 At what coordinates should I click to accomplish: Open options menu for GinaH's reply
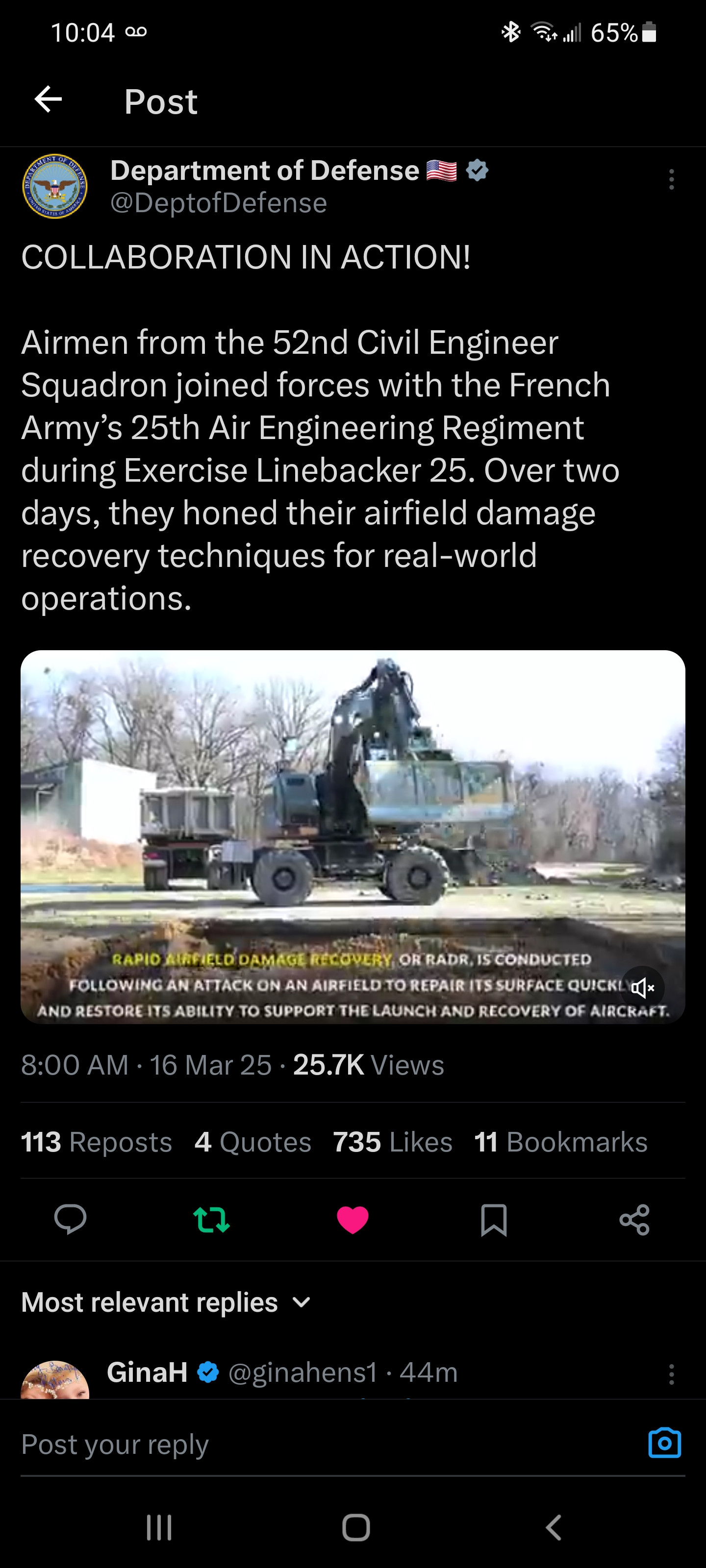click(671, 1374)
